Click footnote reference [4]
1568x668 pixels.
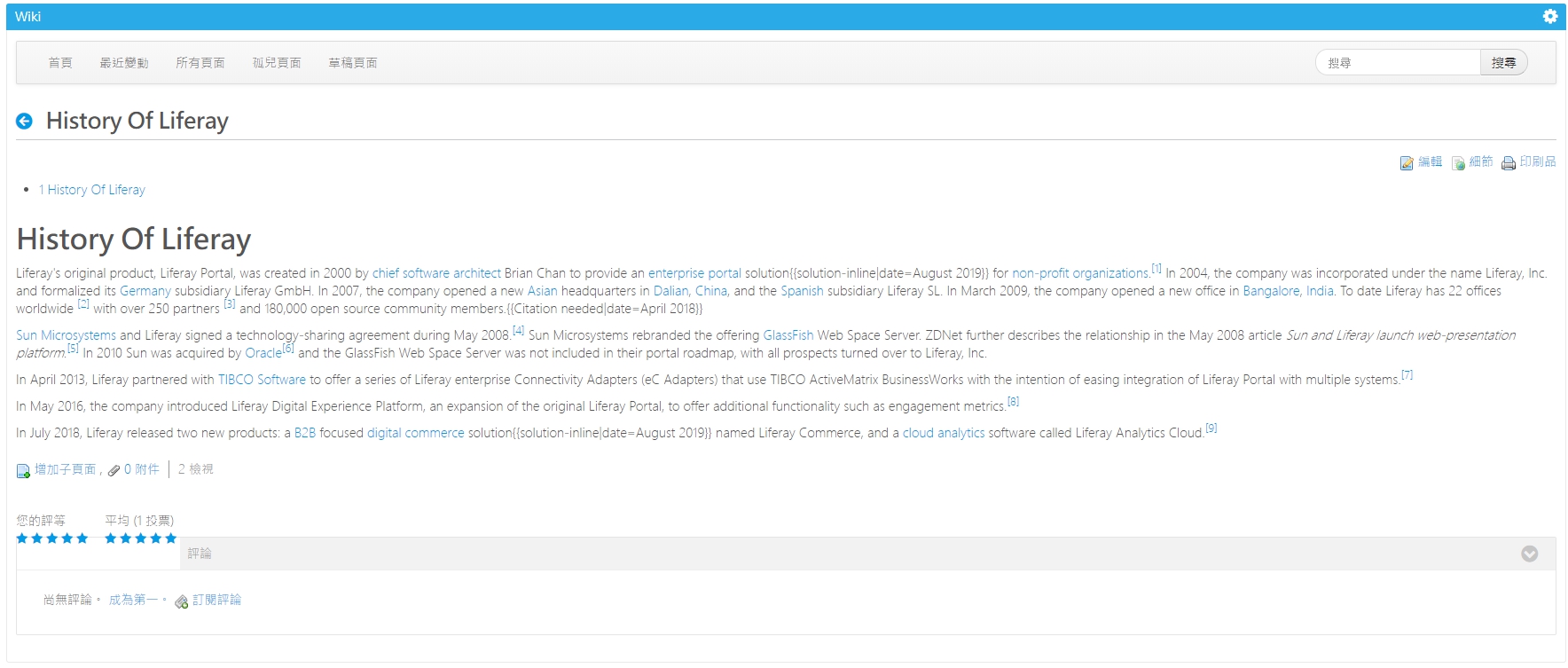(x=519, y=331)
